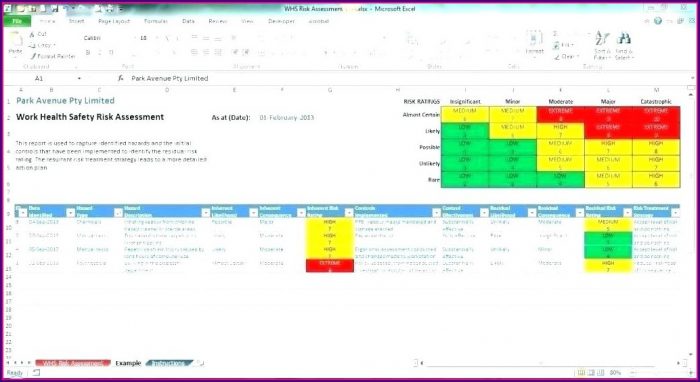Click the As at (Date) label cell

(231, 118)
